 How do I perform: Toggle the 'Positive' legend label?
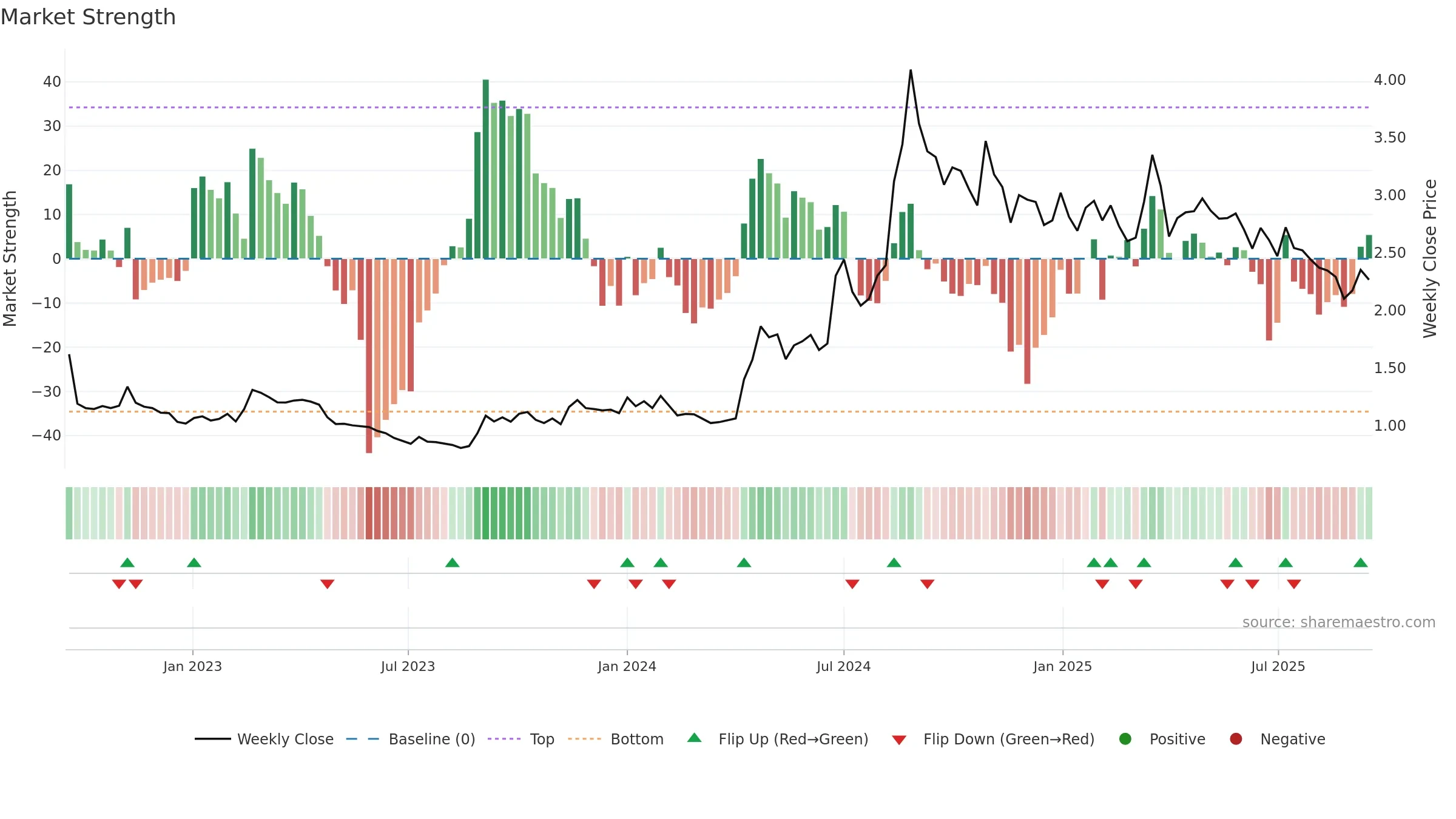(1178, 739)
